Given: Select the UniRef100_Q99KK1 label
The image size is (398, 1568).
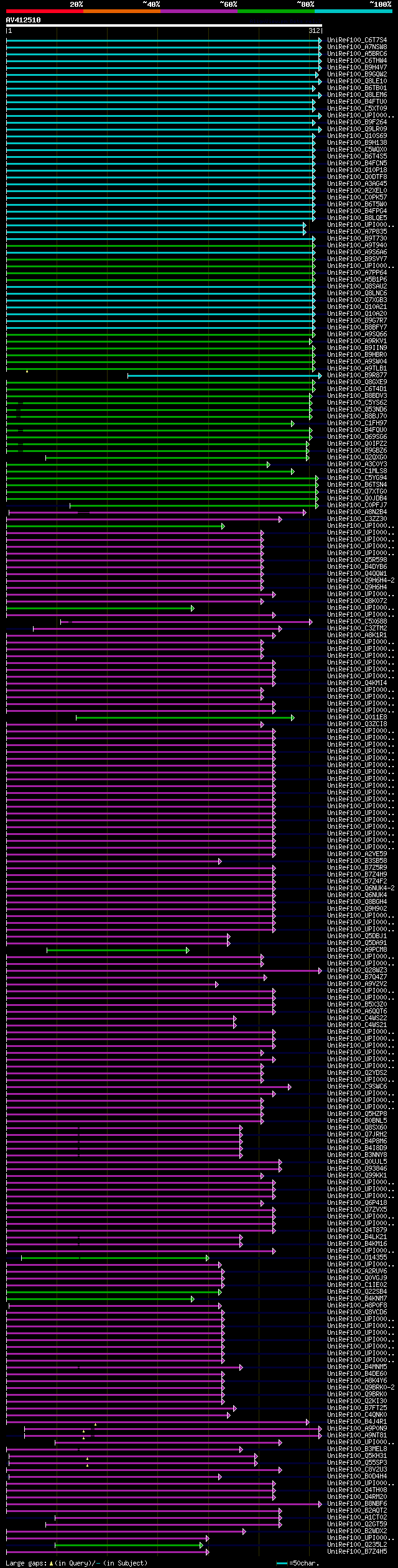Looking at the screenshot, I should coord(357,1176).
